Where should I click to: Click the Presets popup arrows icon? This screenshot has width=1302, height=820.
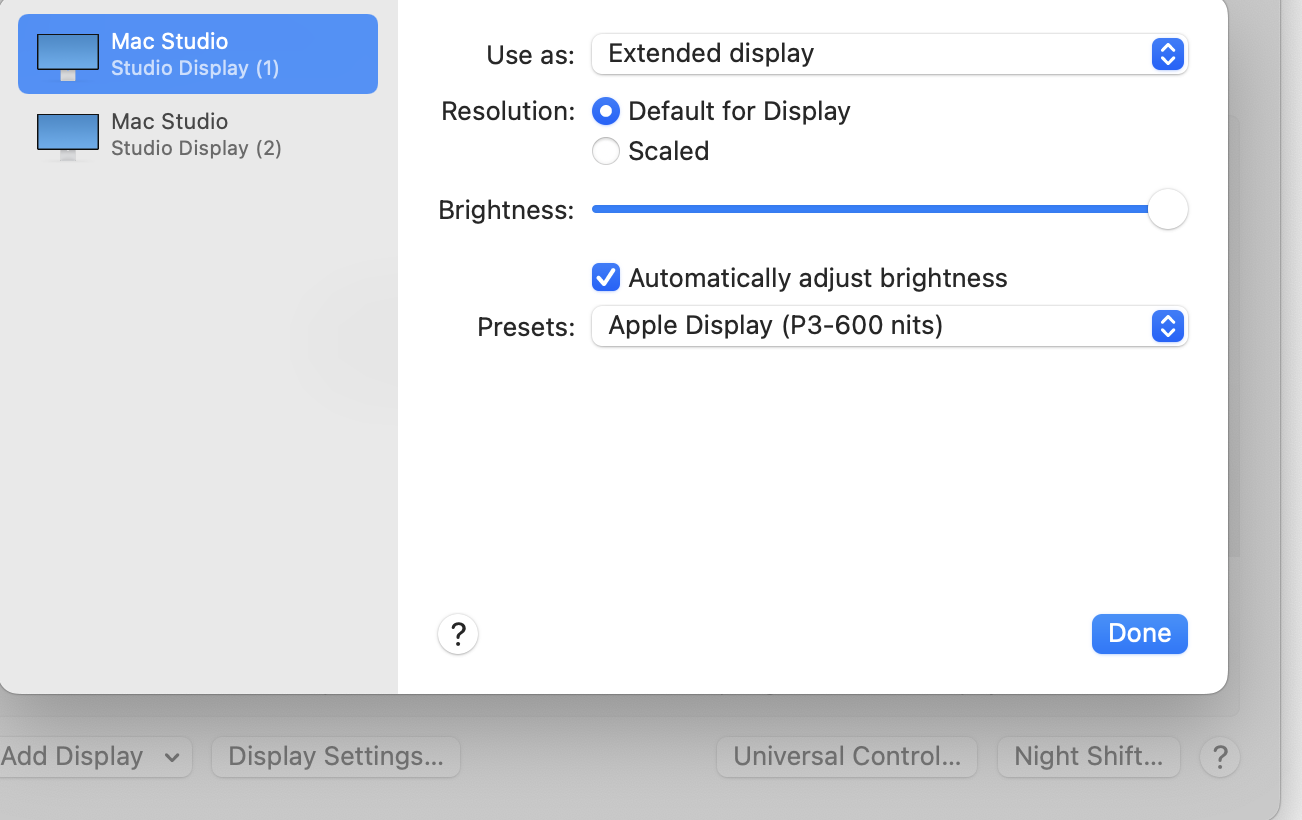point(1167,326)
